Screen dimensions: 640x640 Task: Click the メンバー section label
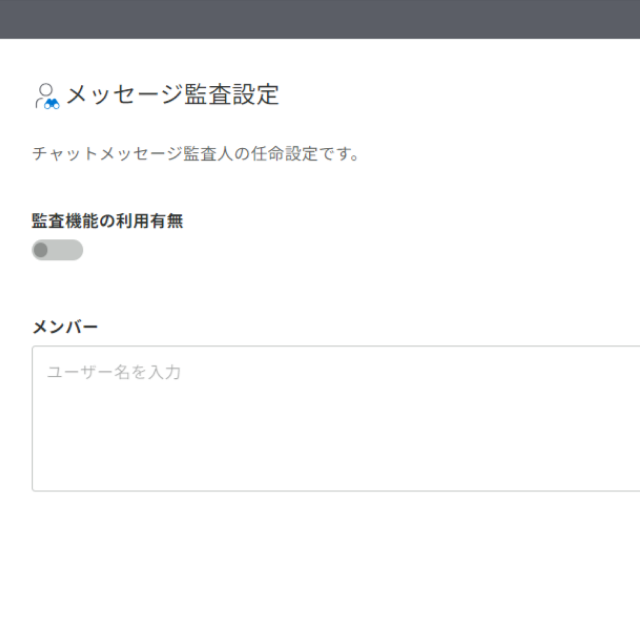coord(65,327)
